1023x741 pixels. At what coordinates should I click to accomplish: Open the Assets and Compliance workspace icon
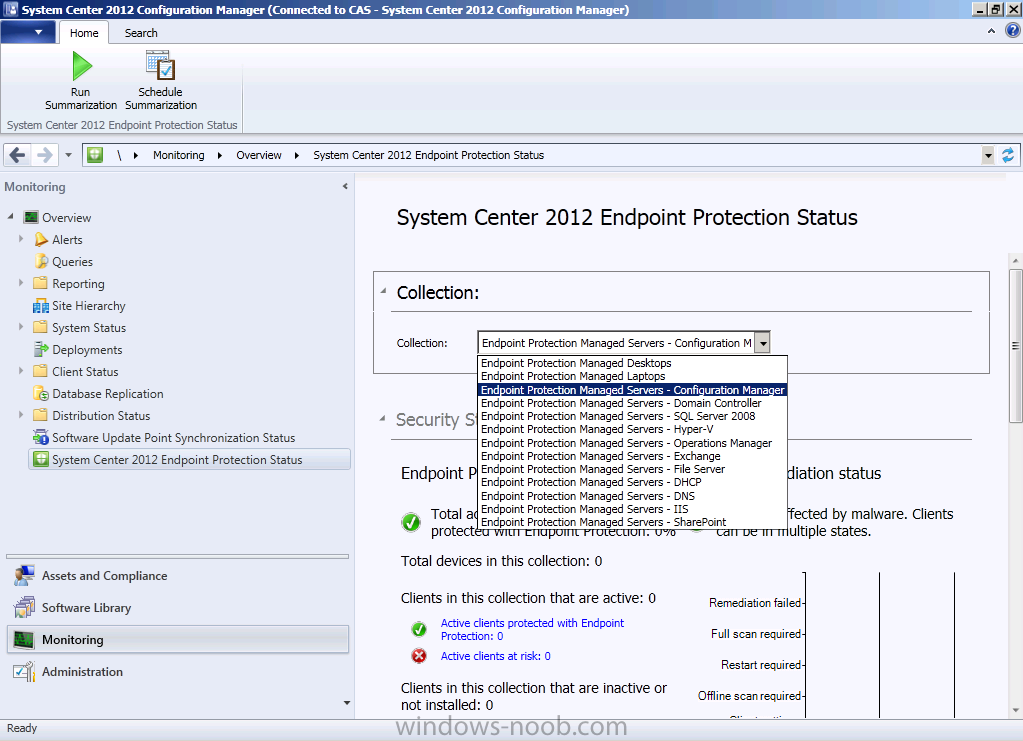(x=25, y=575)
